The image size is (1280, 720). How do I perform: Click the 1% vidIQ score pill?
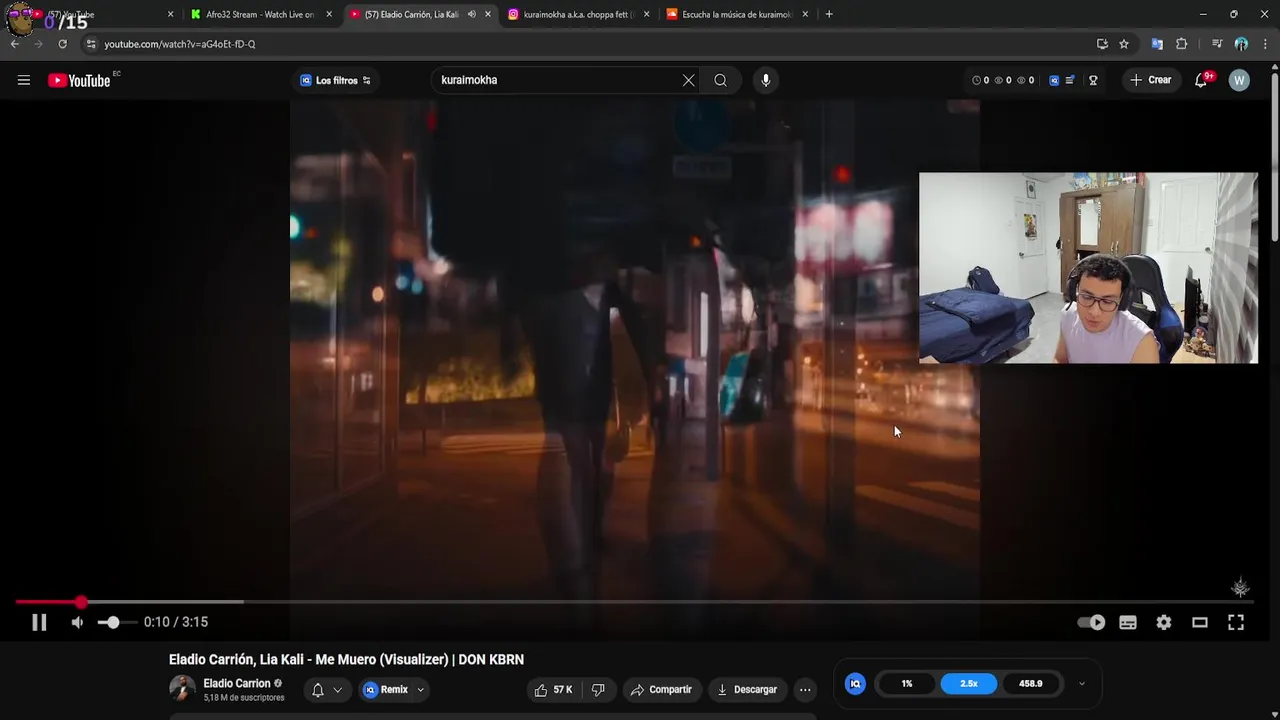tap(907, 684)
